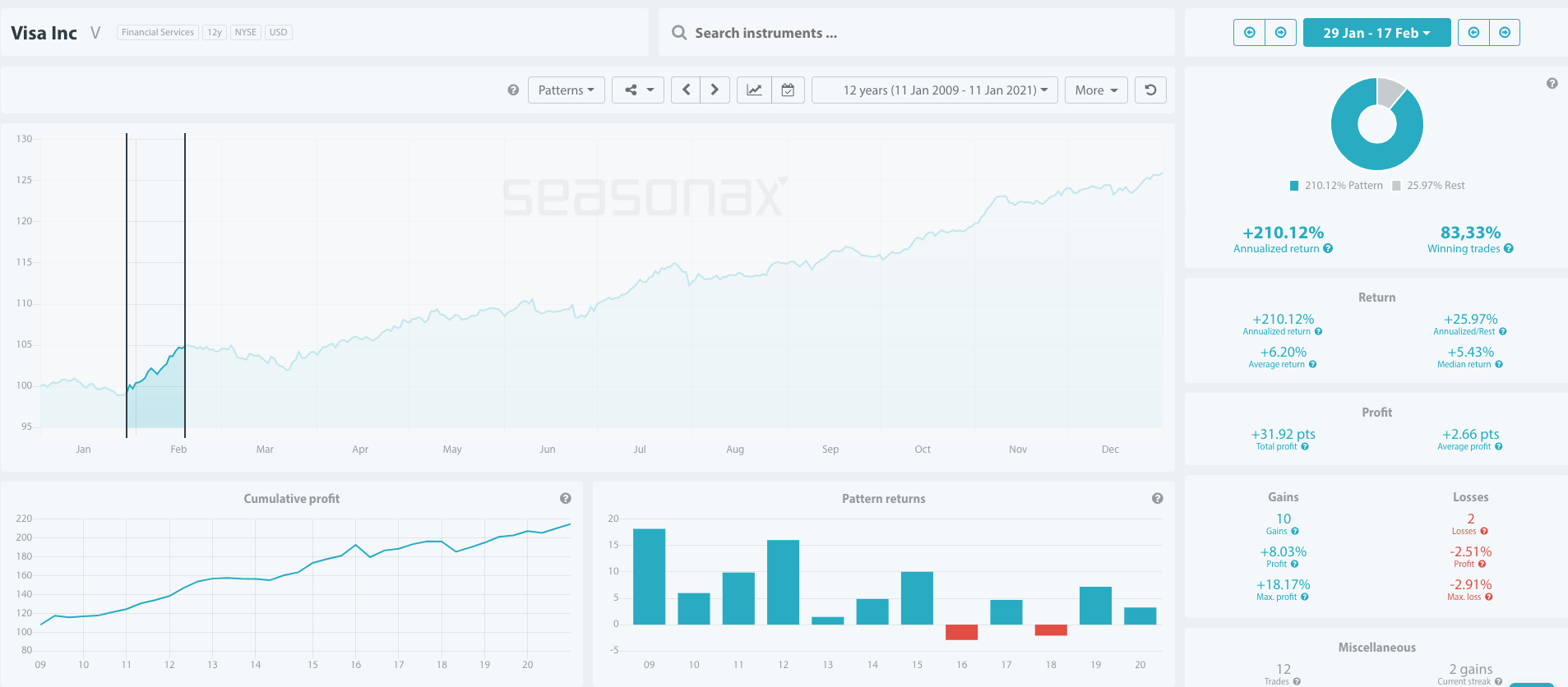Click the red 2016 loss bar
The width and height of the screenshot is (1568, 687).
(962, 632)
